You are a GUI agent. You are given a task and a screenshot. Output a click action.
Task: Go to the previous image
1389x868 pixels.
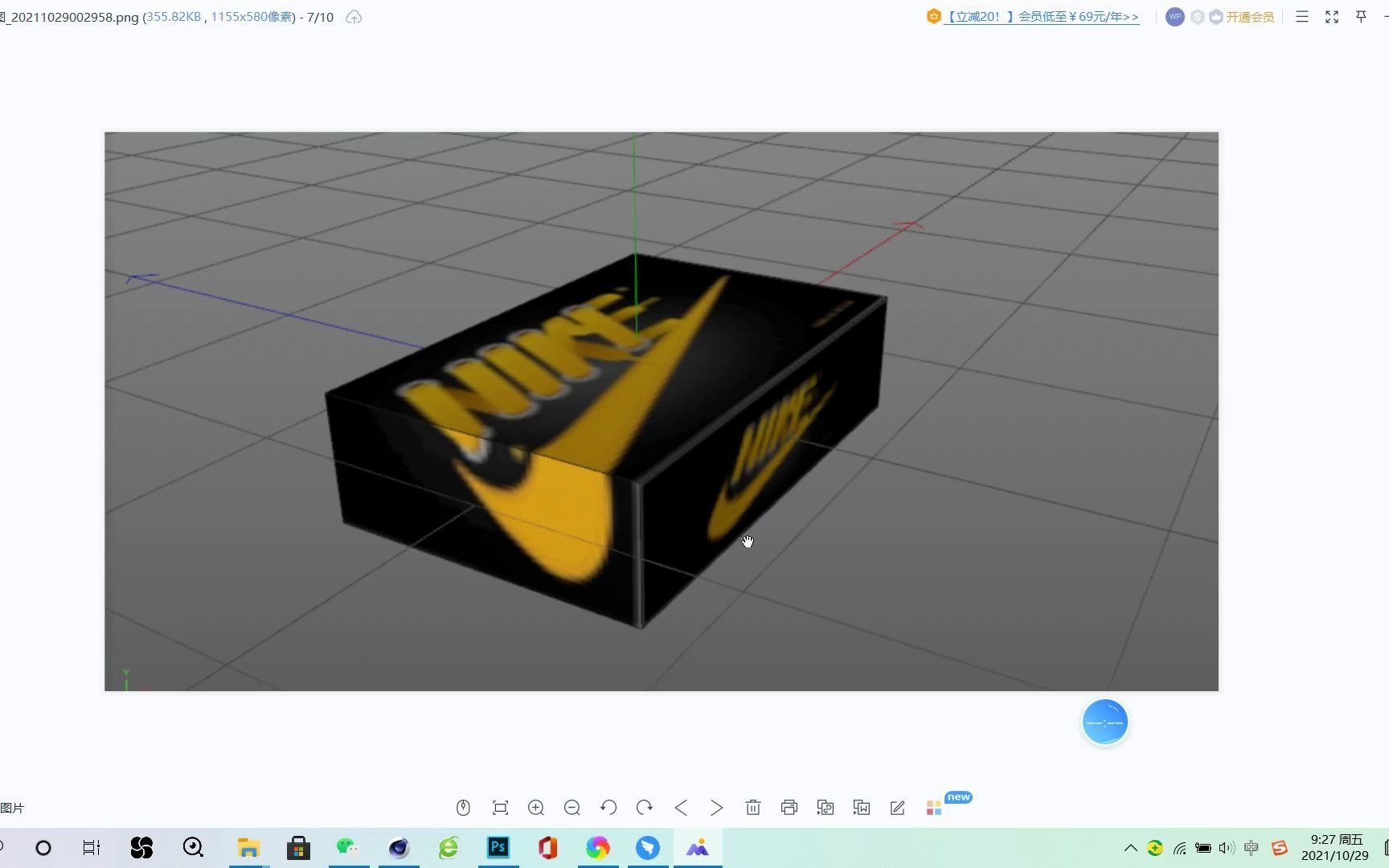click(680, 807)
